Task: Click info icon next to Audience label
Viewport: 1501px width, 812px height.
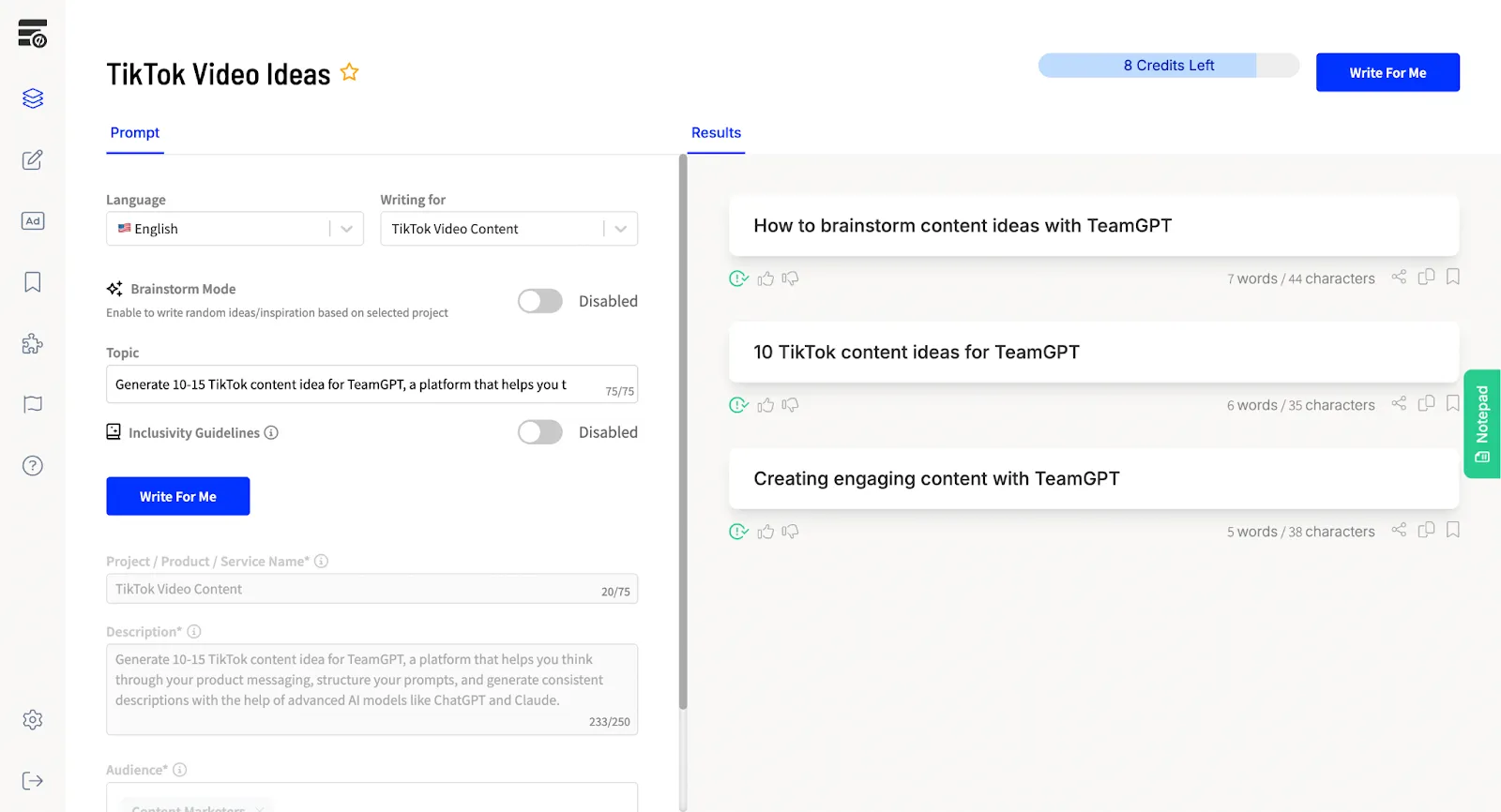Action: point(179,769)
